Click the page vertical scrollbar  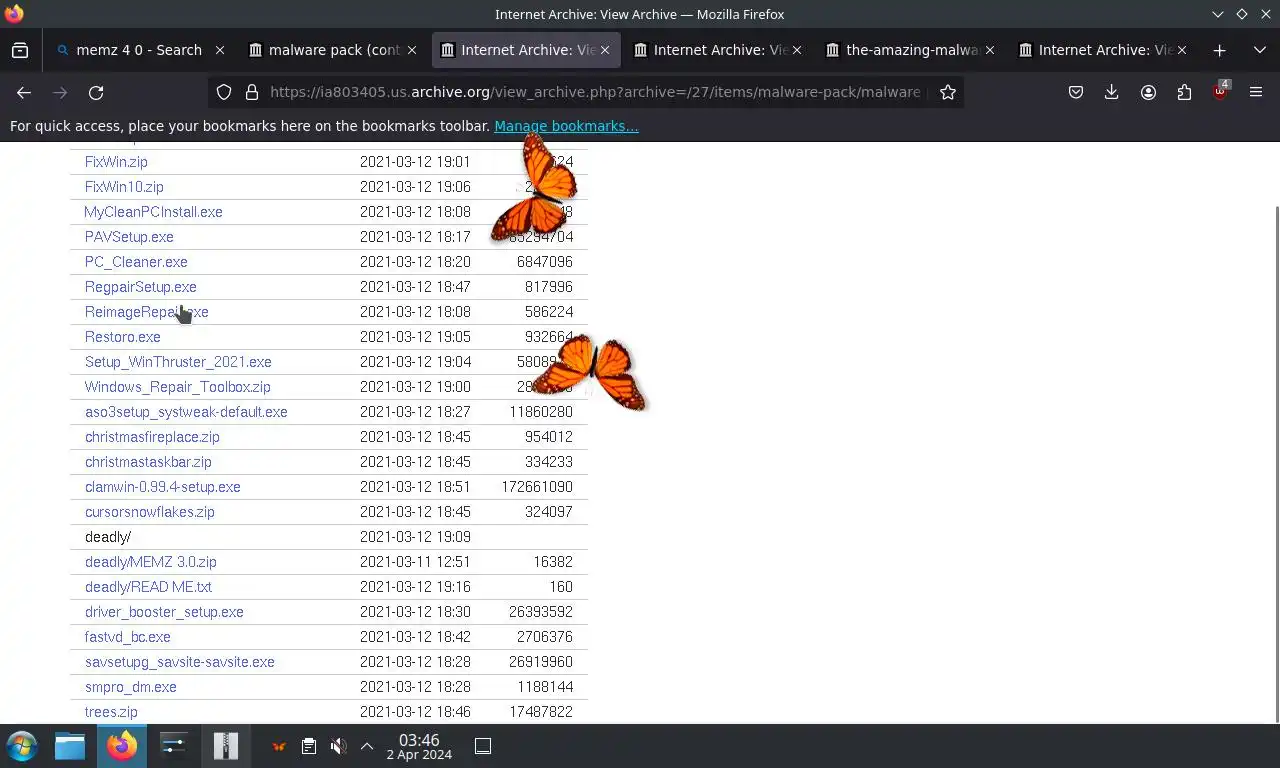tap(1276, 463)
